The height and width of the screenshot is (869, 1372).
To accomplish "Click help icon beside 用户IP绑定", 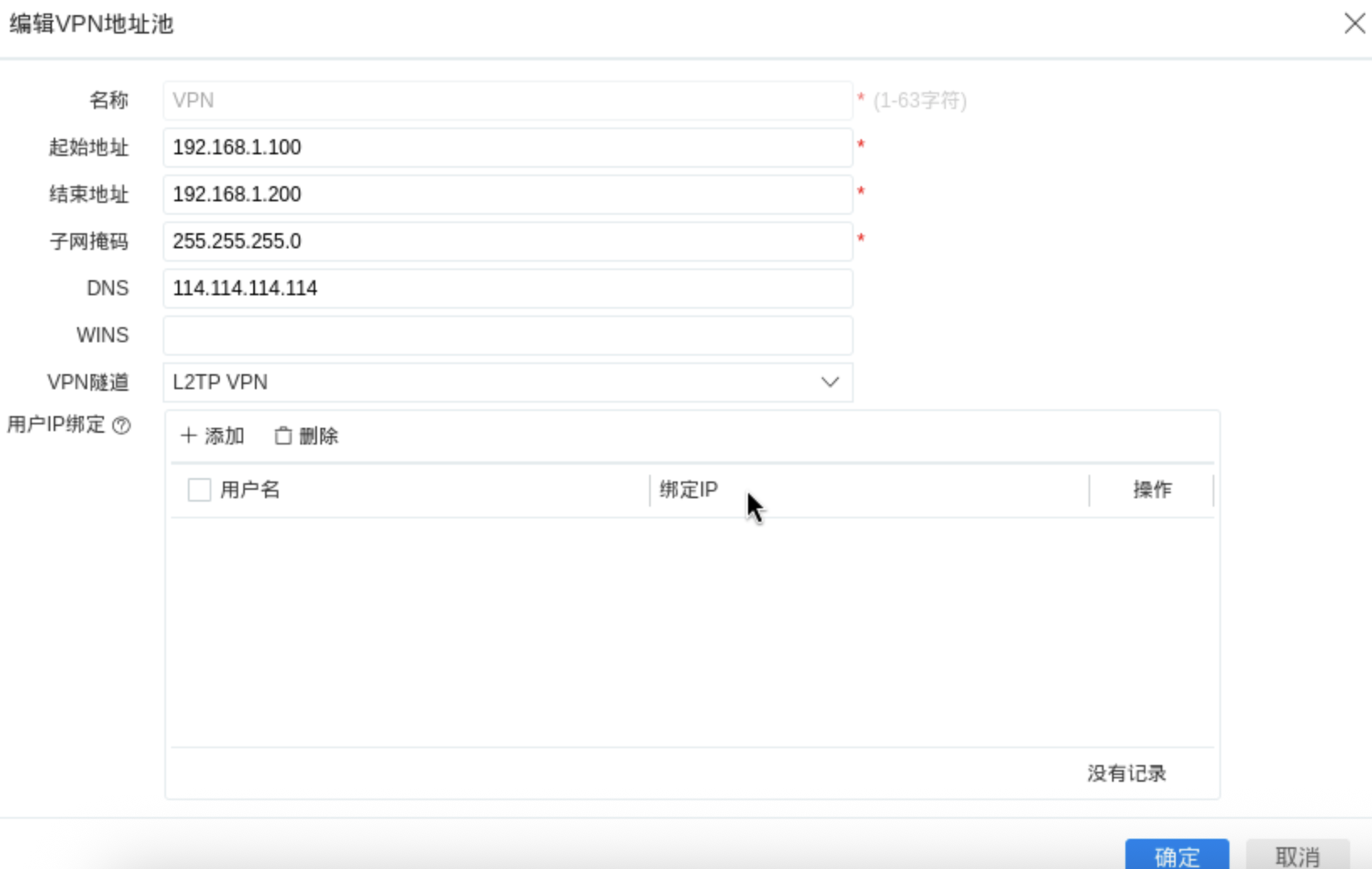I will 122,425.
